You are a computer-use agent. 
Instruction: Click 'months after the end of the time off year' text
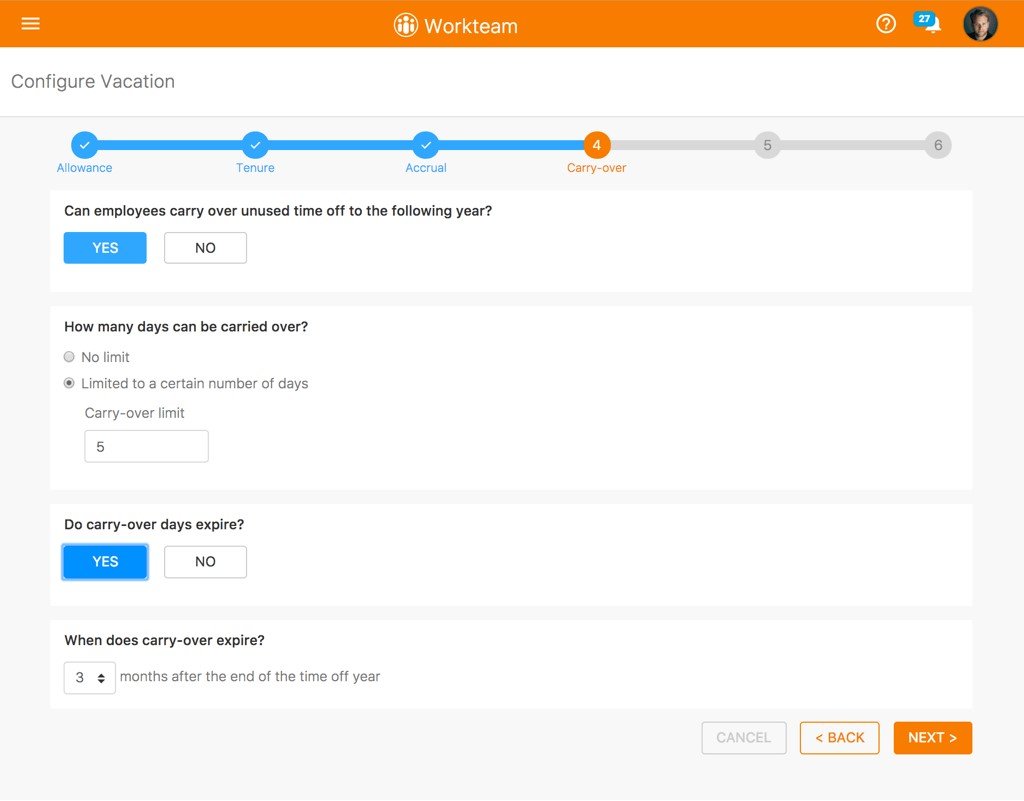(x=250, y=677)
